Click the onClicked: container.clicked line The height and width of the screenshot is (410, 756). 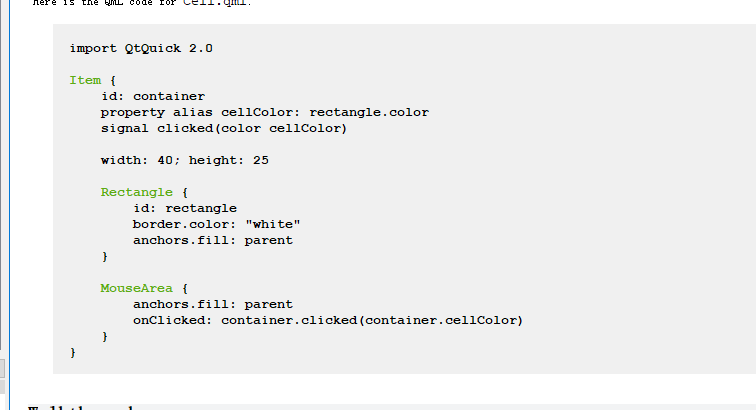(328, 320)
